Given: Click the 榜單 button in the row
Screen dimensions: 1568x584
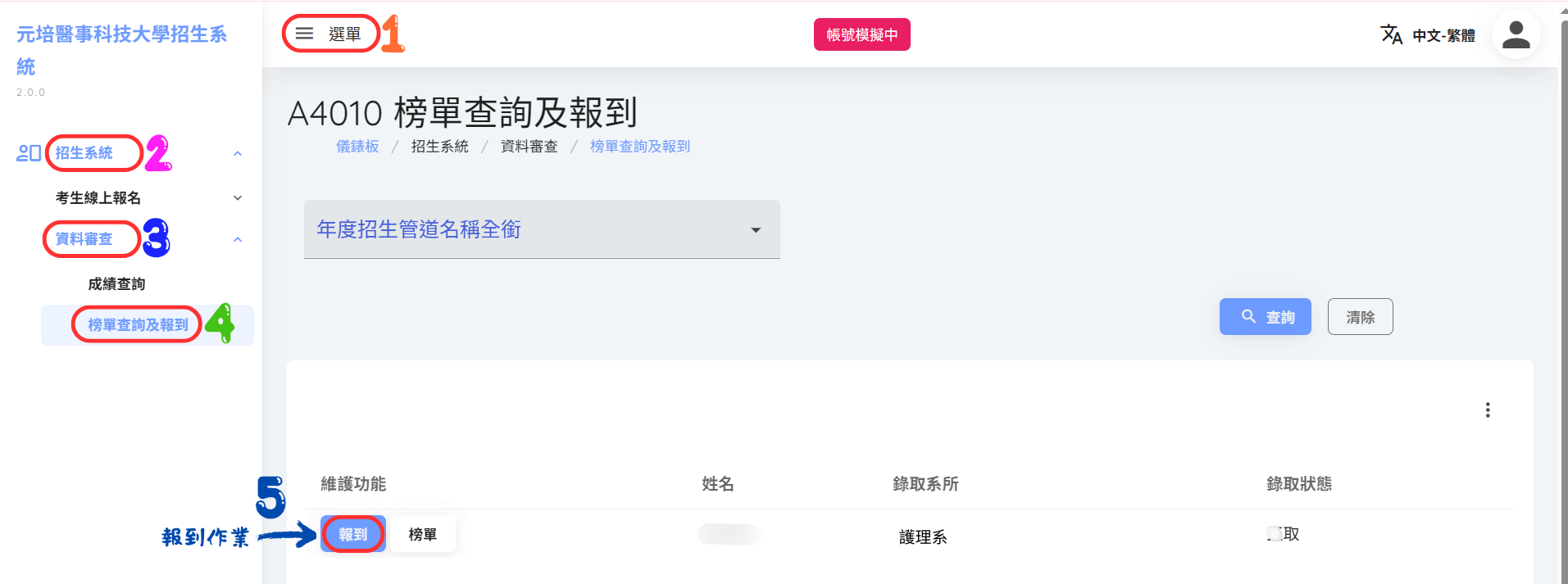Looking at the screenshot, I should click(x=422, y=534).
